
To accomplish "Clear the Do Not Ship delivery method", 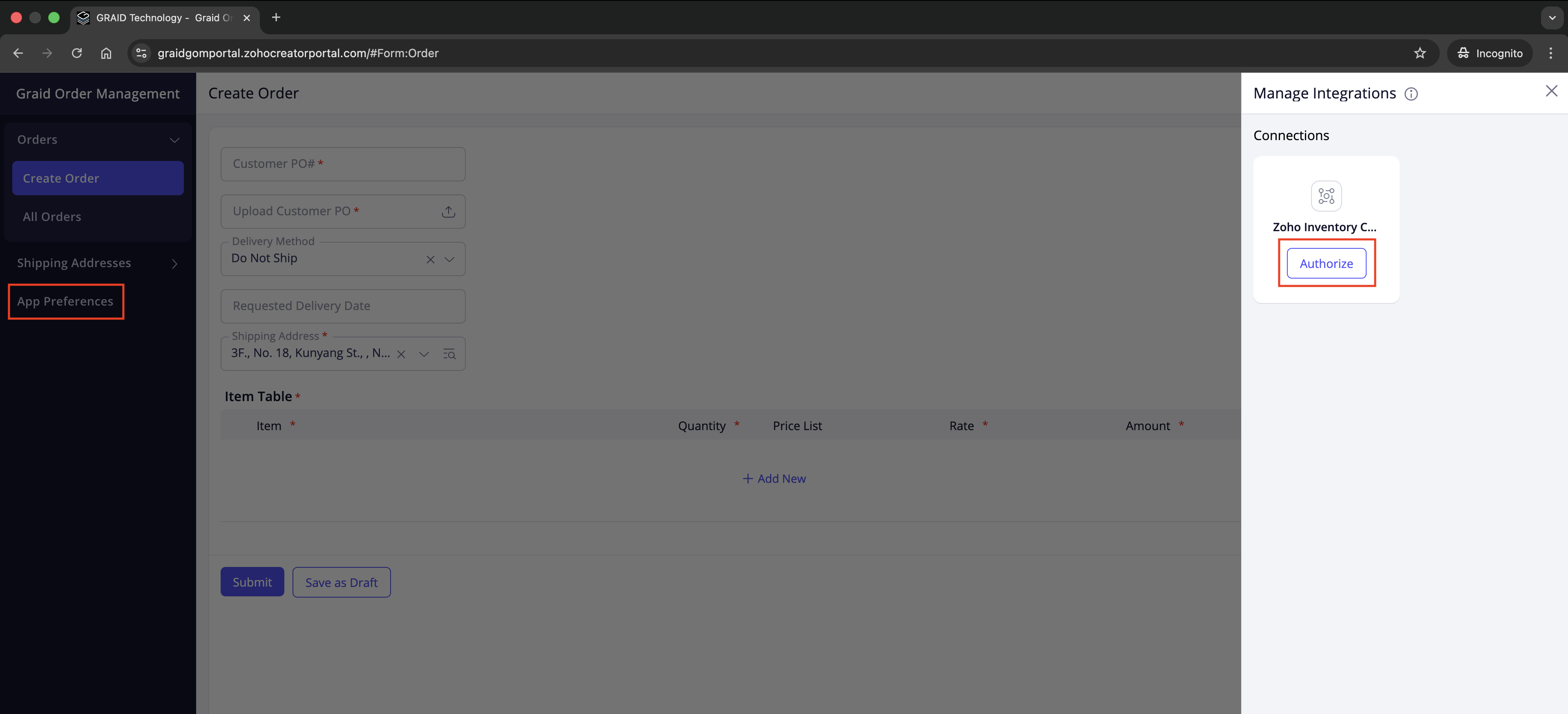I will [430, 259].
